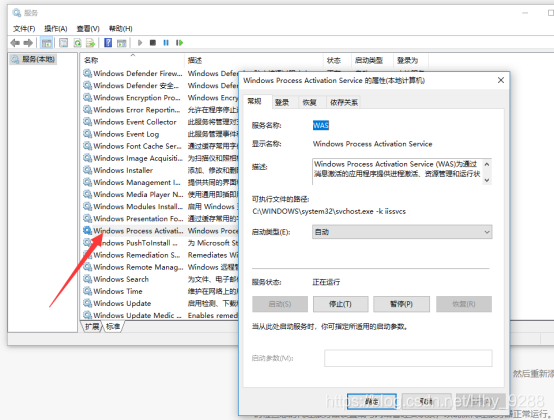Sort services by the 状态 column header

(337, 60)
